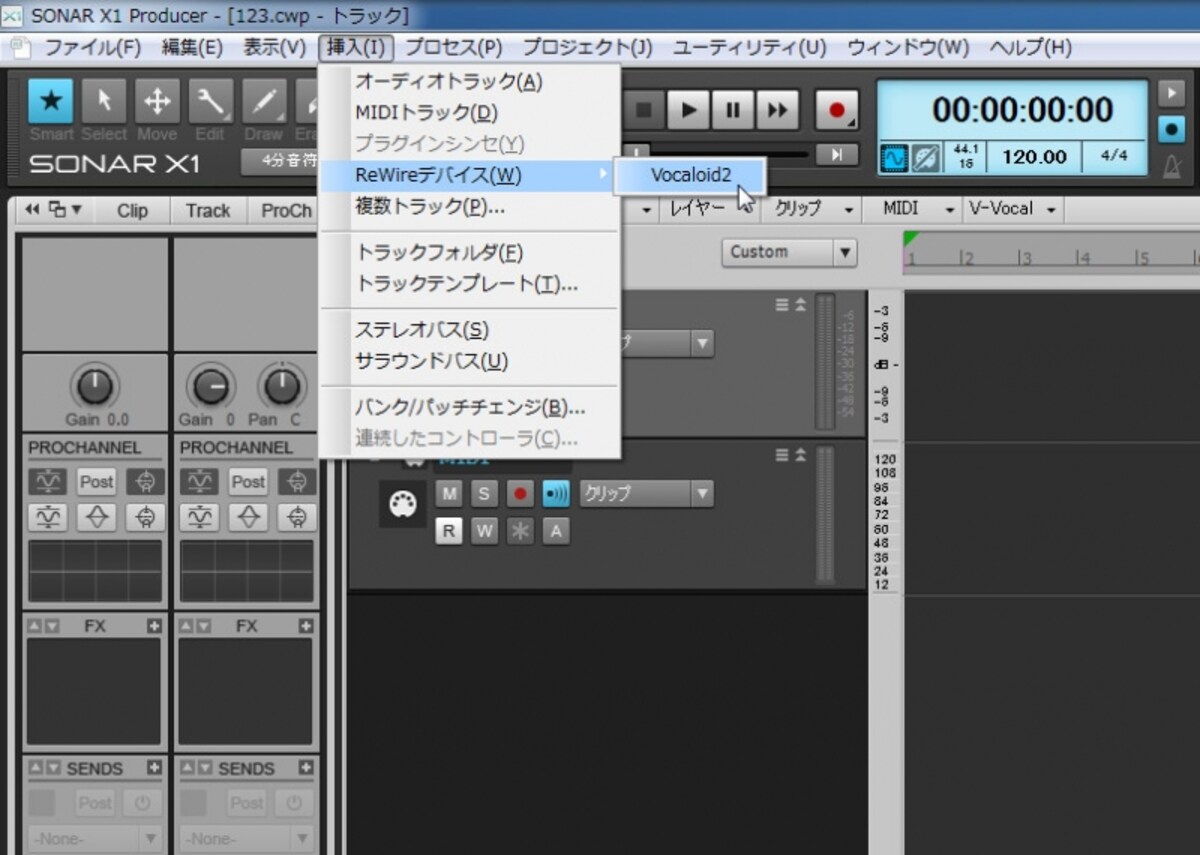1200x855 pixels.
Task: Choose Vocaloid2 from the ReWire submenu
Action: (691, 175)
